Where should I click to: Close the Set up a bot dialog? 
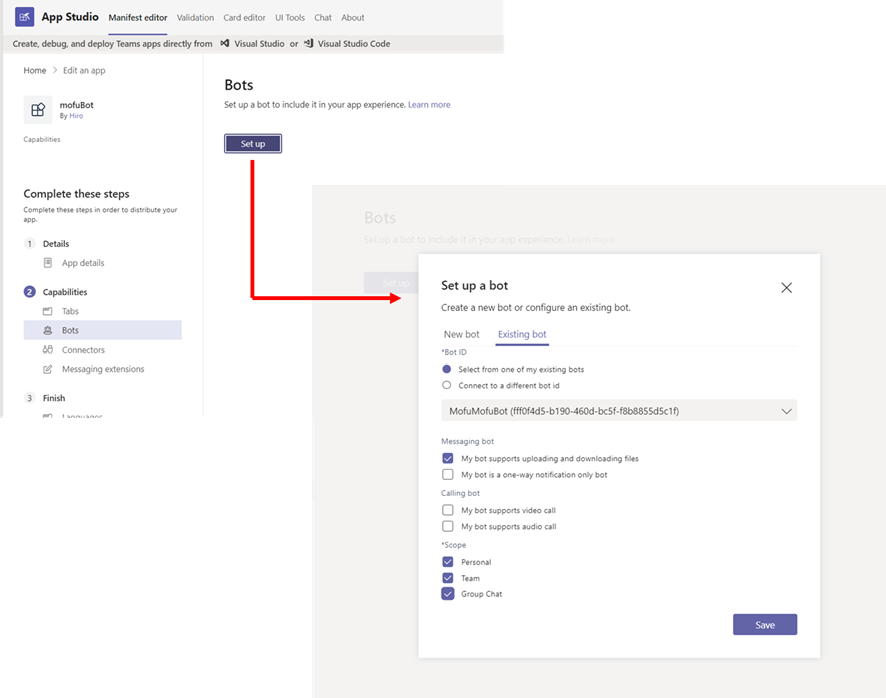point(786,288)
